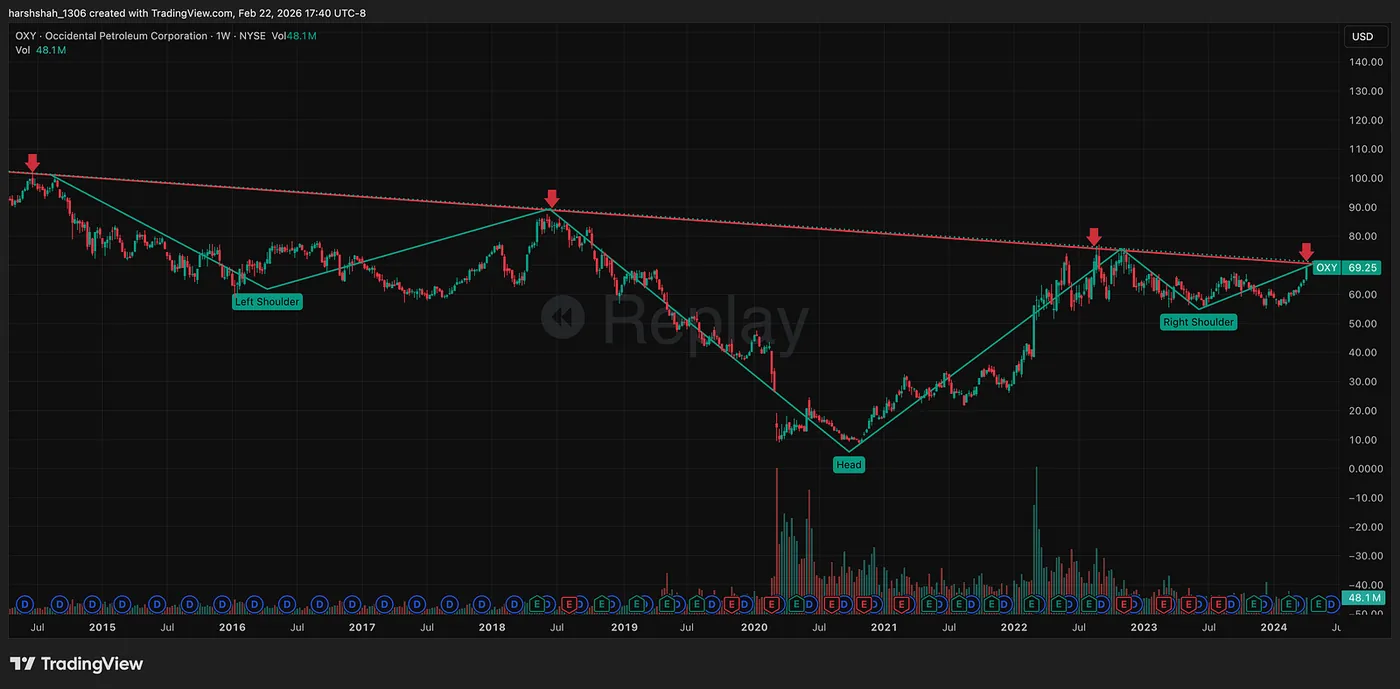Select the Left Shoulder label
Viewport: 1400px width, 689px height.
click(266, 301)
